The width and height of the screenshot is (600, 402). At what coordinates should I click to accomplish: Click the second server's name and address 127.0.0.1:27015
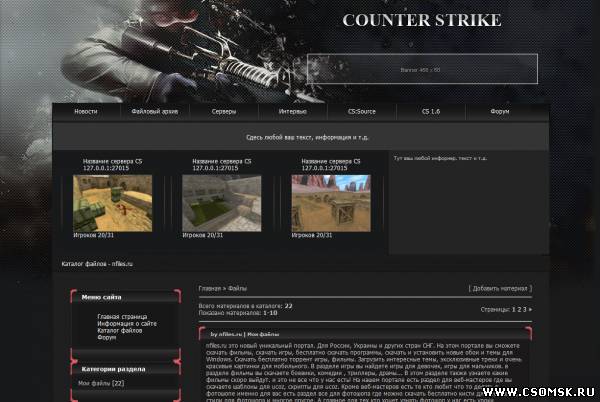(222, 164)
